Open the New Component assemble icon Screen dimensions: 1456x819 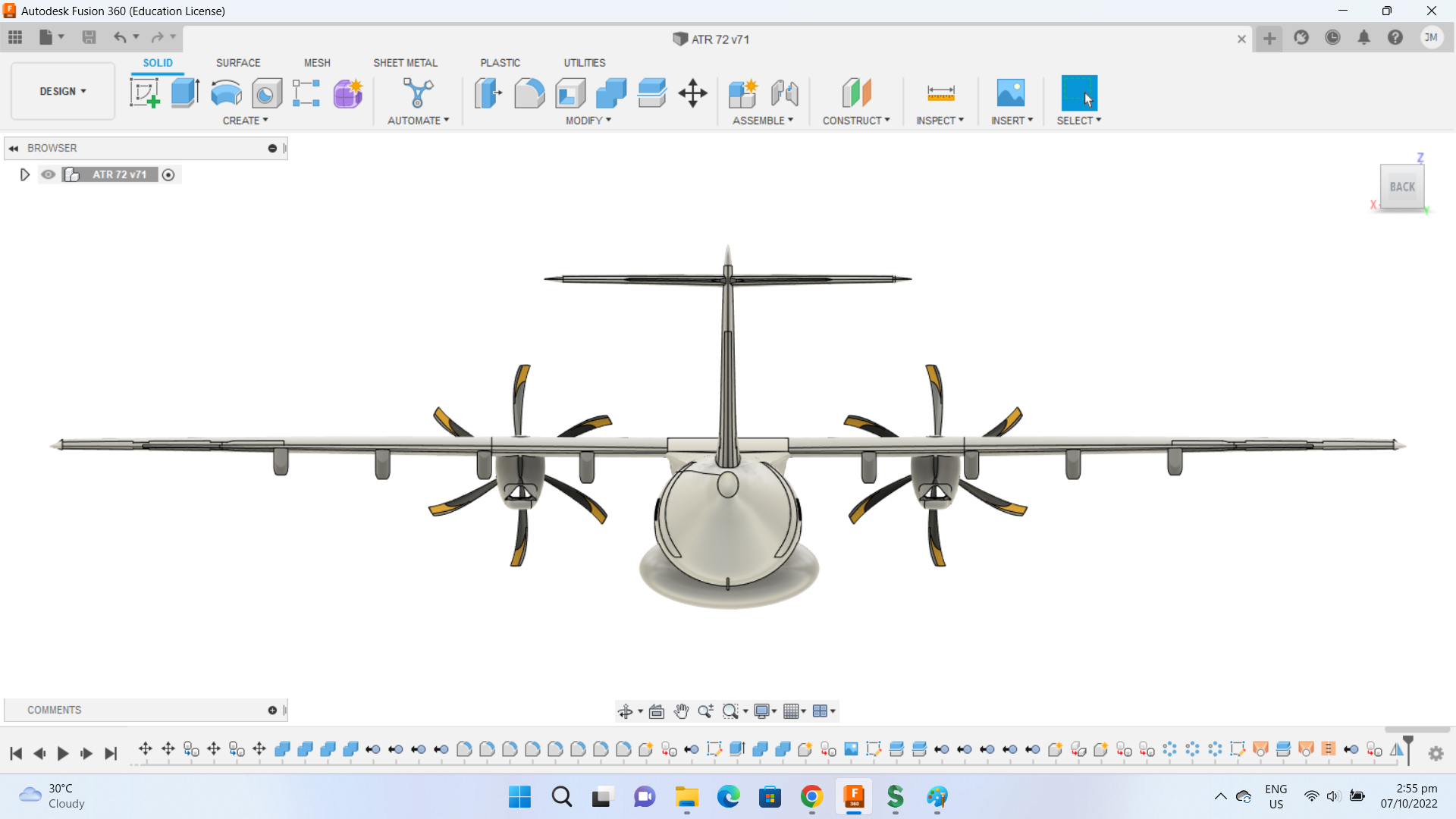[742, 93]
